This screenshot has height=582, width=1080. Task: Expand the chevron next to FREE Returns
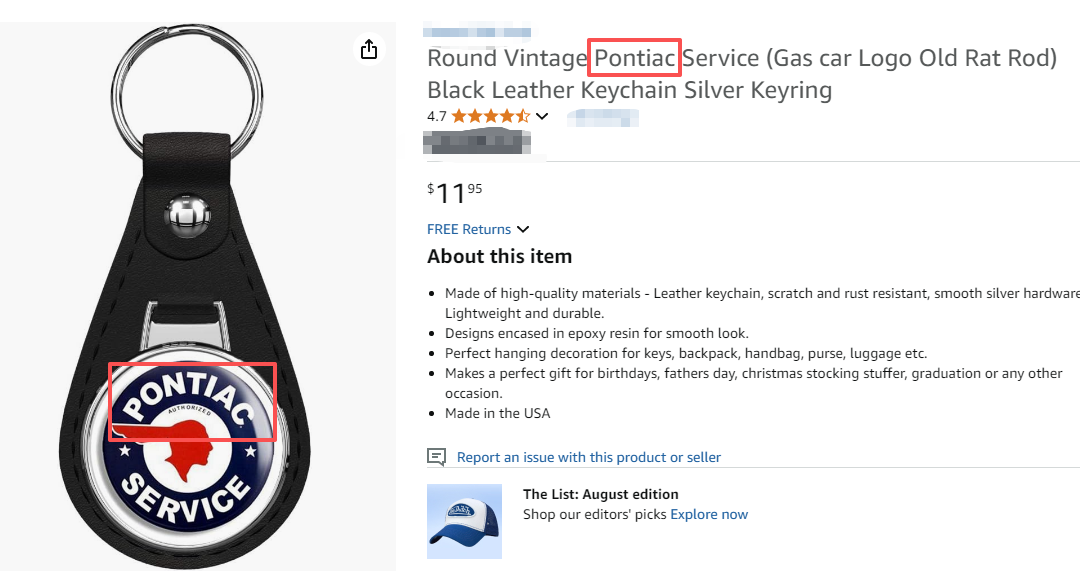[x=523, y=230]
